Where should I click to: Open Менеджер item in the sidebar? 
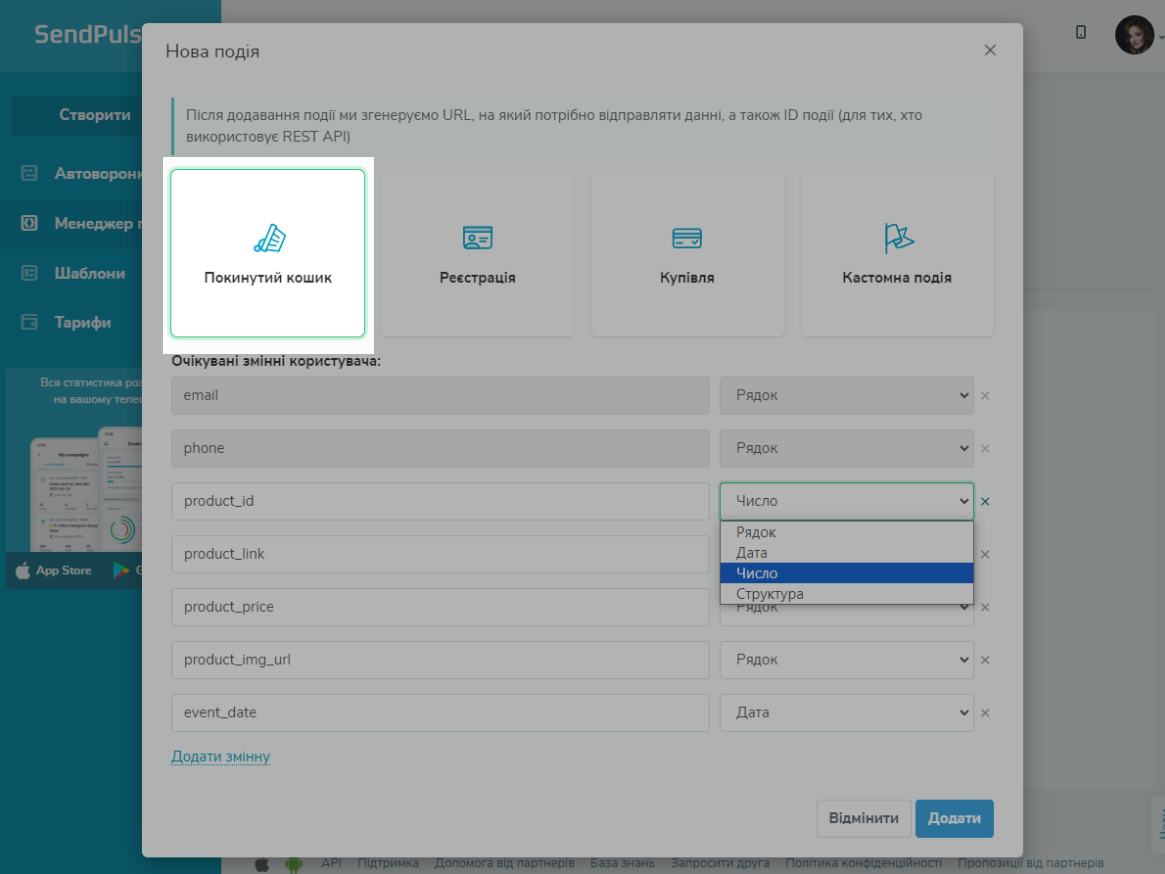coord(97,224)
